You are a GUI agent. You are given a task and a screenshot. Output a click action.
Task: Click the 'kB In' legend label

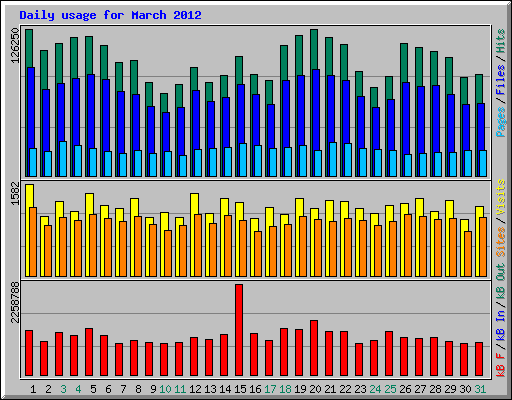(x=501, y=326)
